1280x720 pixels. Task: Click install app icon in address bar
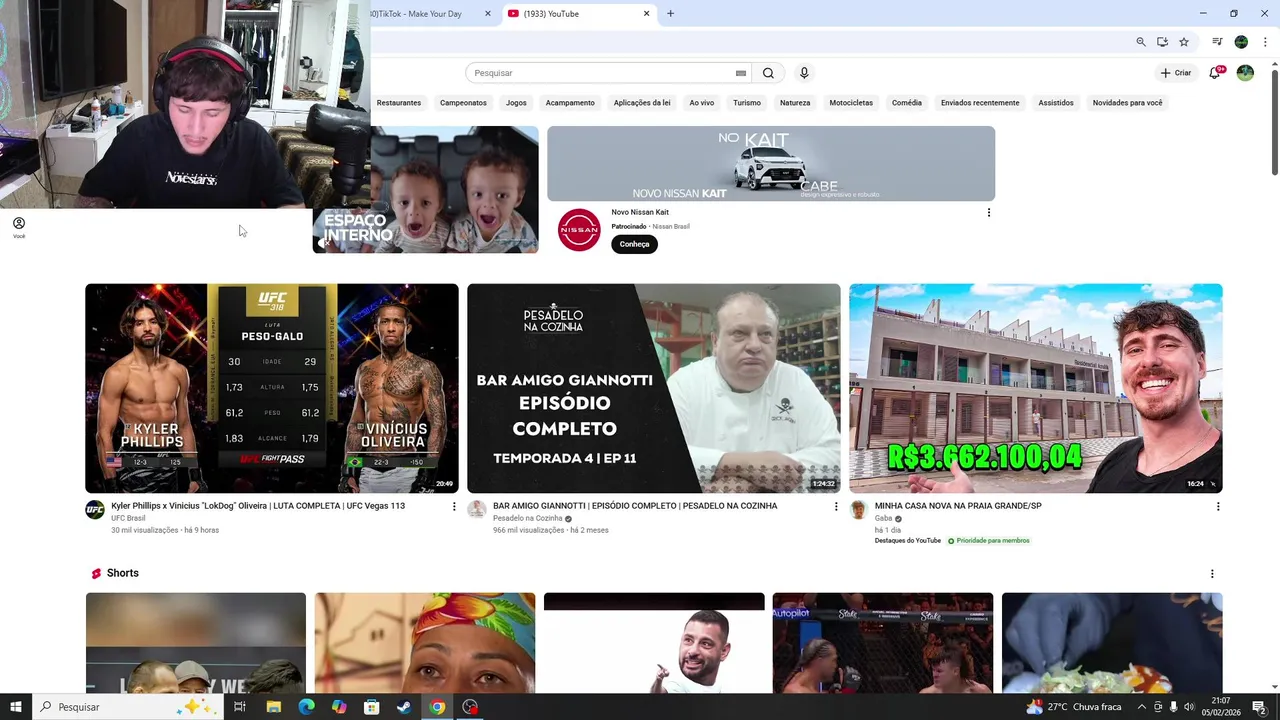(1162, 42)
